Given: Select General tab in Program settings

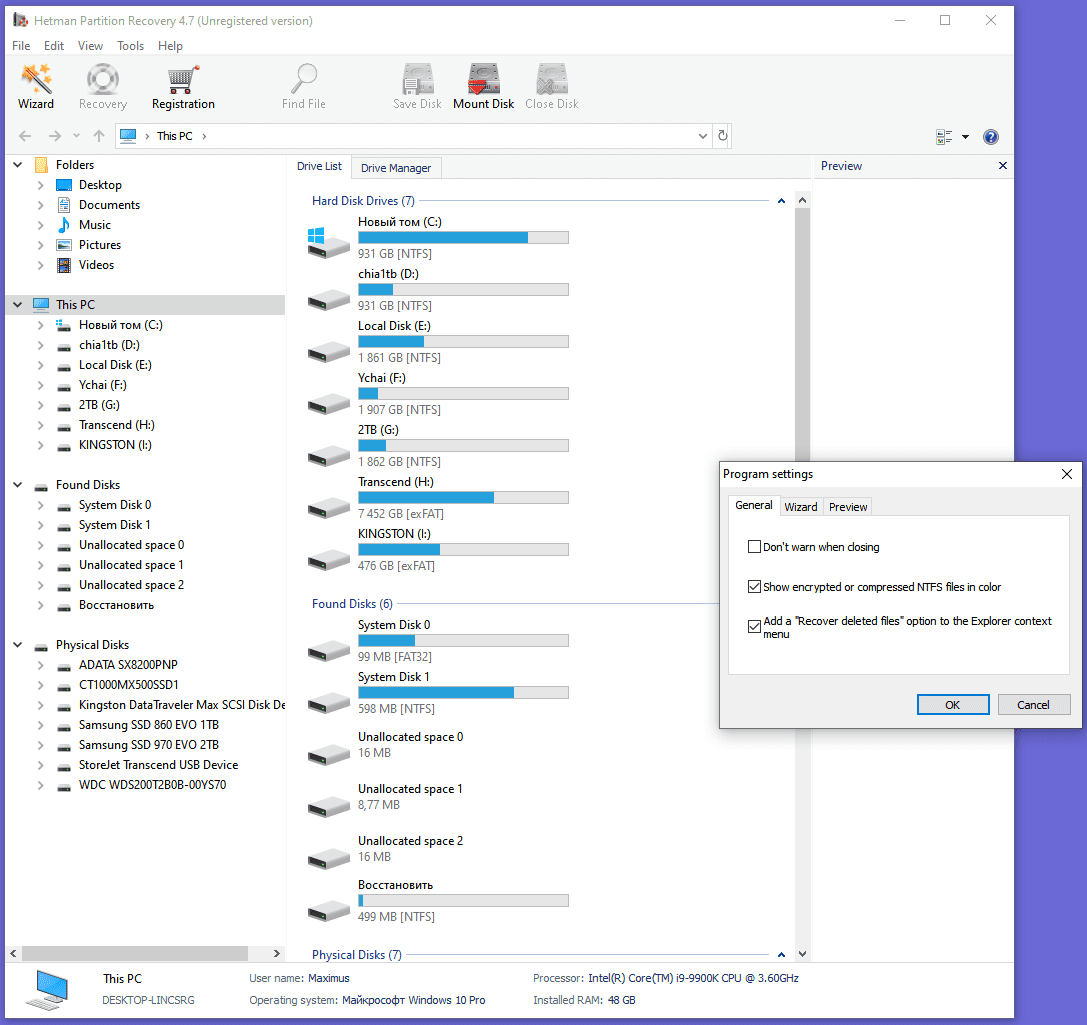Looking at the screenshot, I should coord(754,505).
